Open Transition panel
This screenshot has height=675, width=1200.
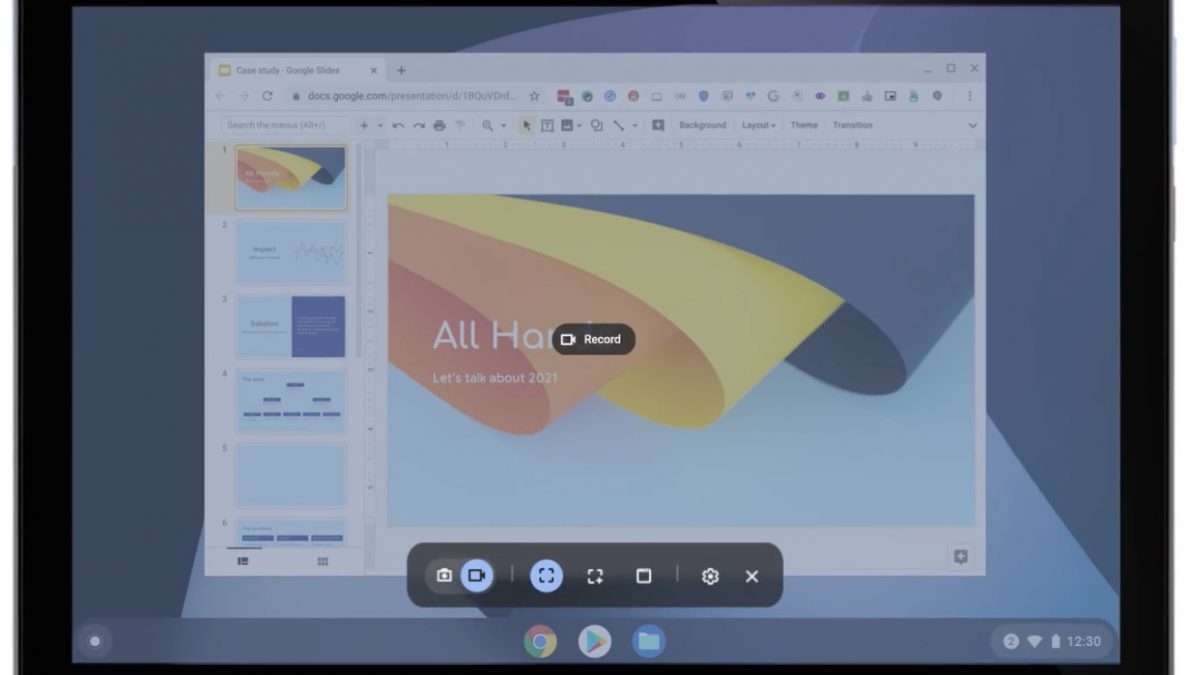(x=852, y=125)
